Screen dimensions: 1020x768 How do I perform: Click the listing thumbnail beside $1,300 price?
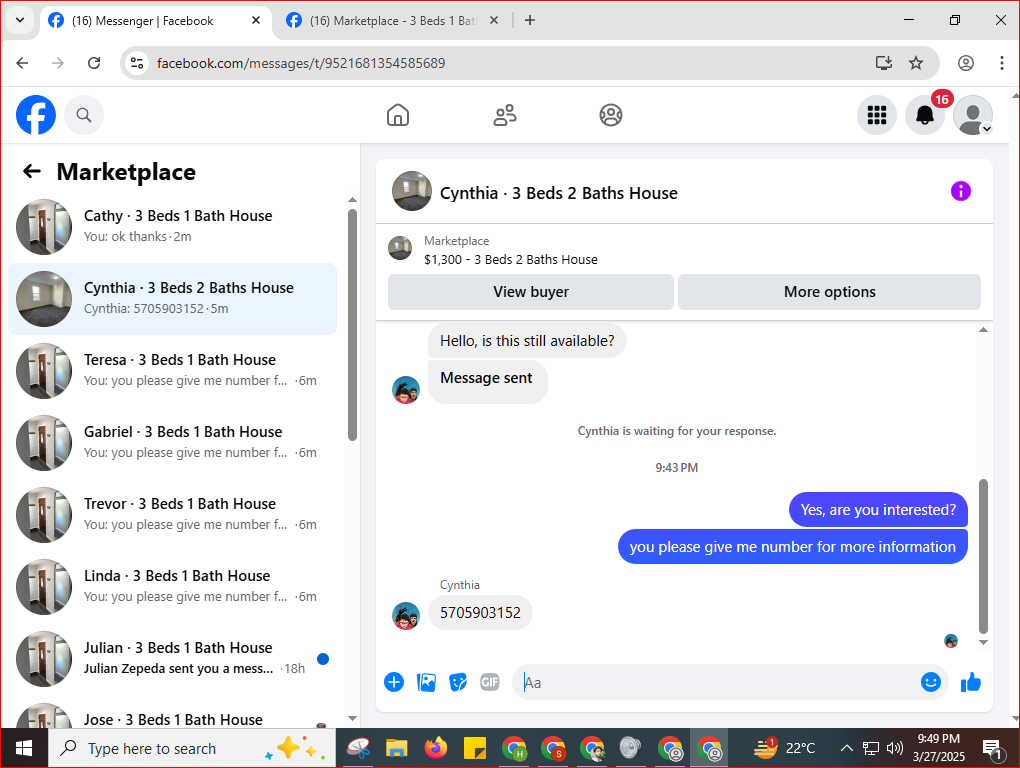click(400, 248)
